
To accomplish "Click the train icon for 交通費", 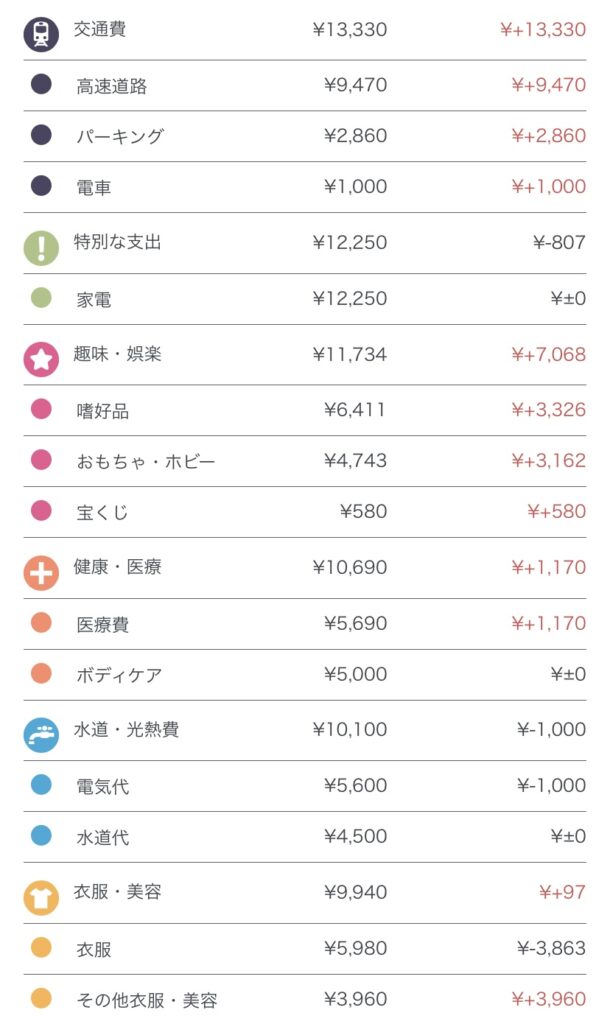I will pyautogui.click(x=41, y=34).
